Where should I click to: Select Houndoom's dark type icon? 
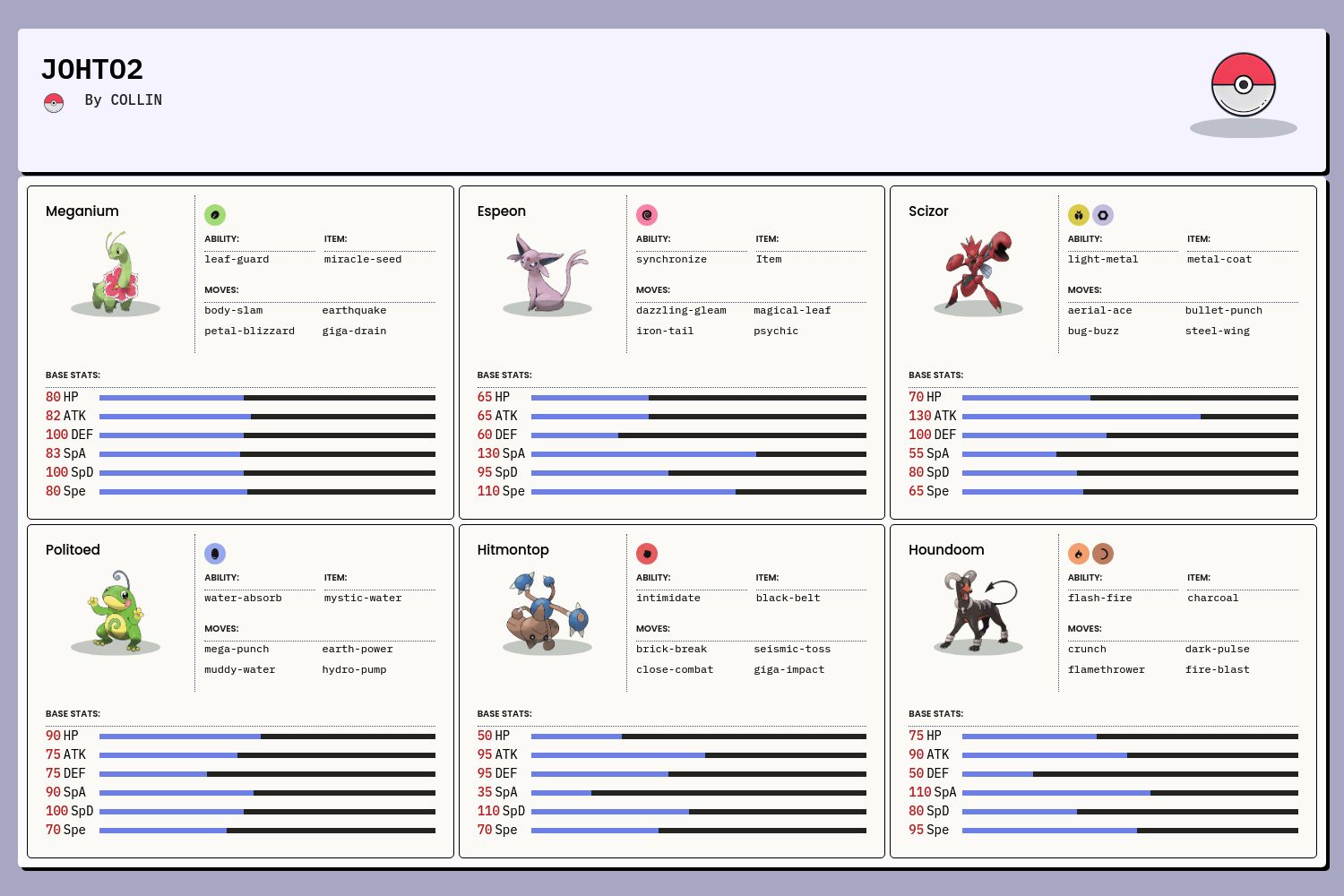pos(1103,554)
